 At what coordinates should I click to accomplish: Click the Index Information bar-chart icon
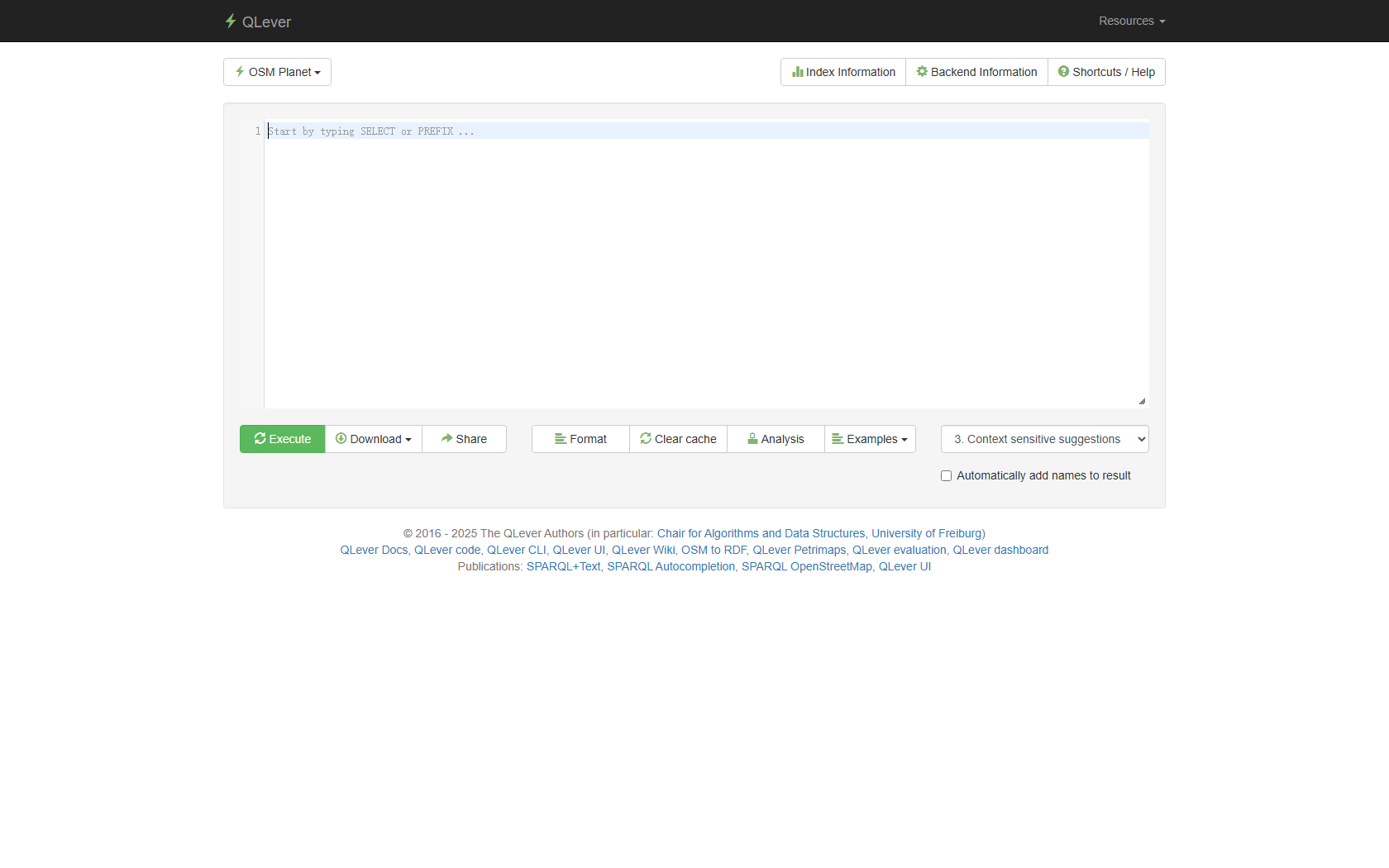[x=798, y=72]
